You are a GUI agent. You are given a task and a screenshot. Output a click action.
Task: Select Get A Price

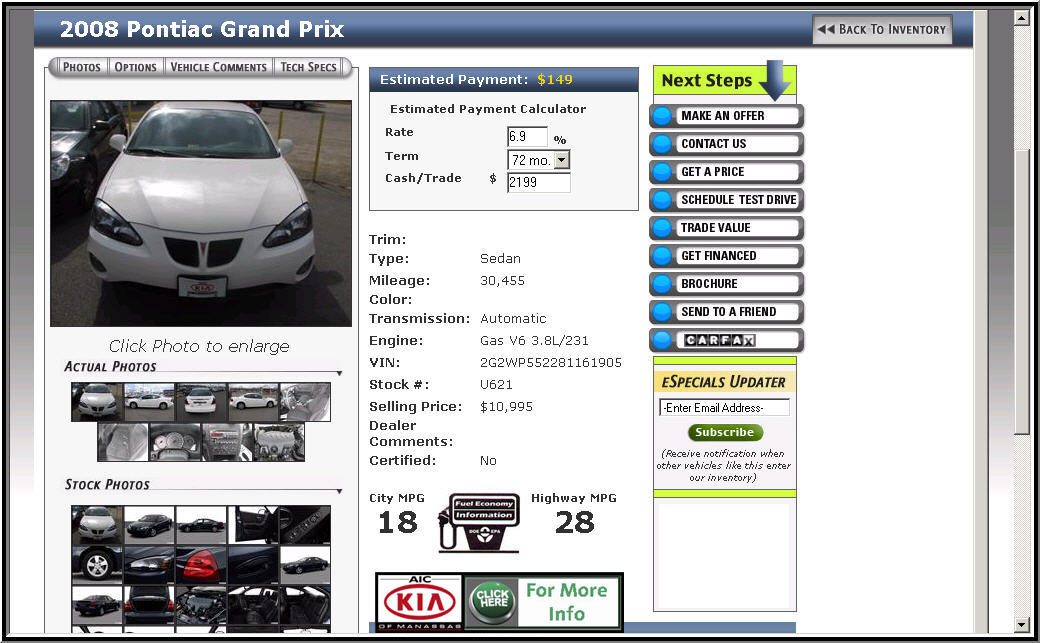click(726, 172)
